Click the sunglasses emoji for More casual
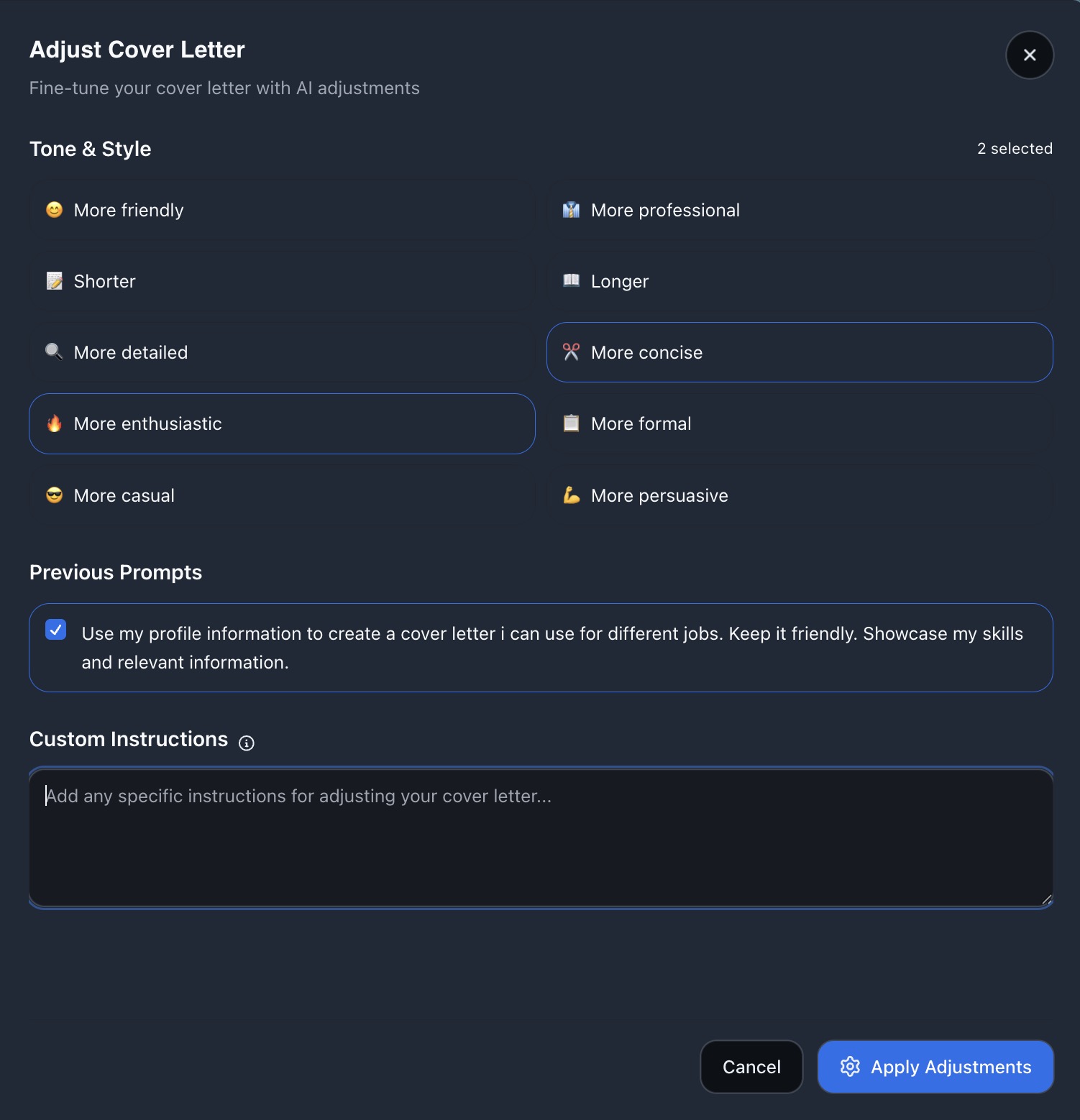 (55, 495)
